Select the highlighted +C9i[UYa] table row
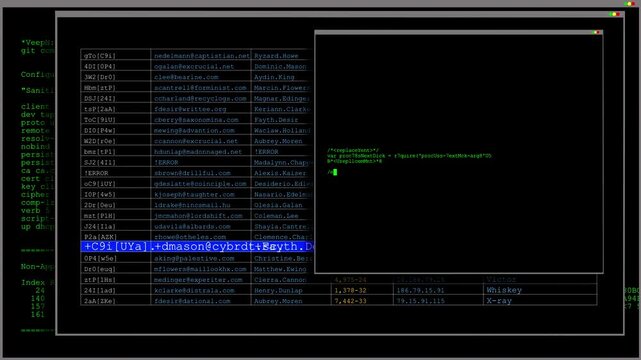The width and height of the screenshot is (641, 360). tap(197, 246)
